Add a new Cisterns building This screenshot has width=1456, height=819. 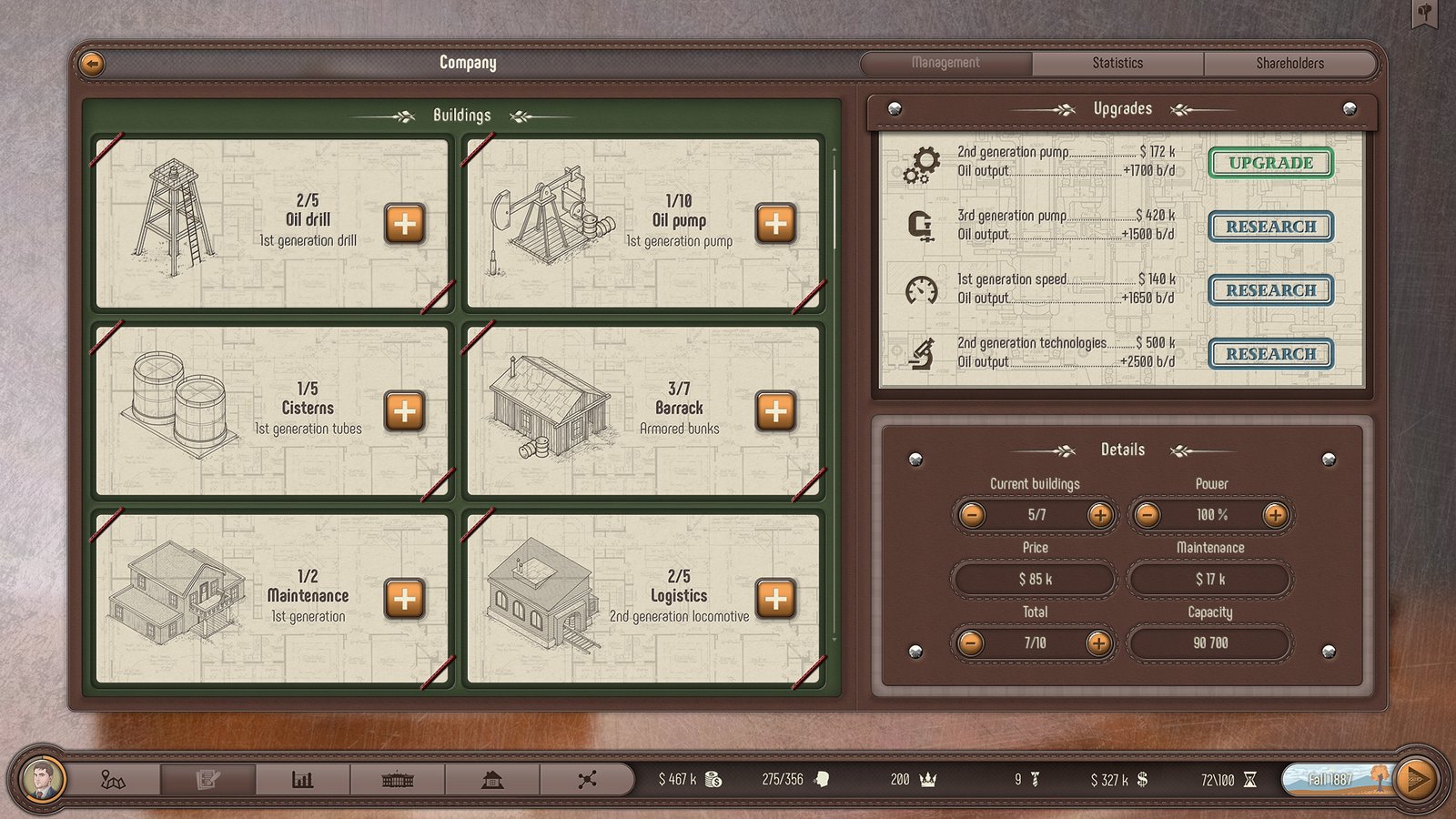coord(404,409)
